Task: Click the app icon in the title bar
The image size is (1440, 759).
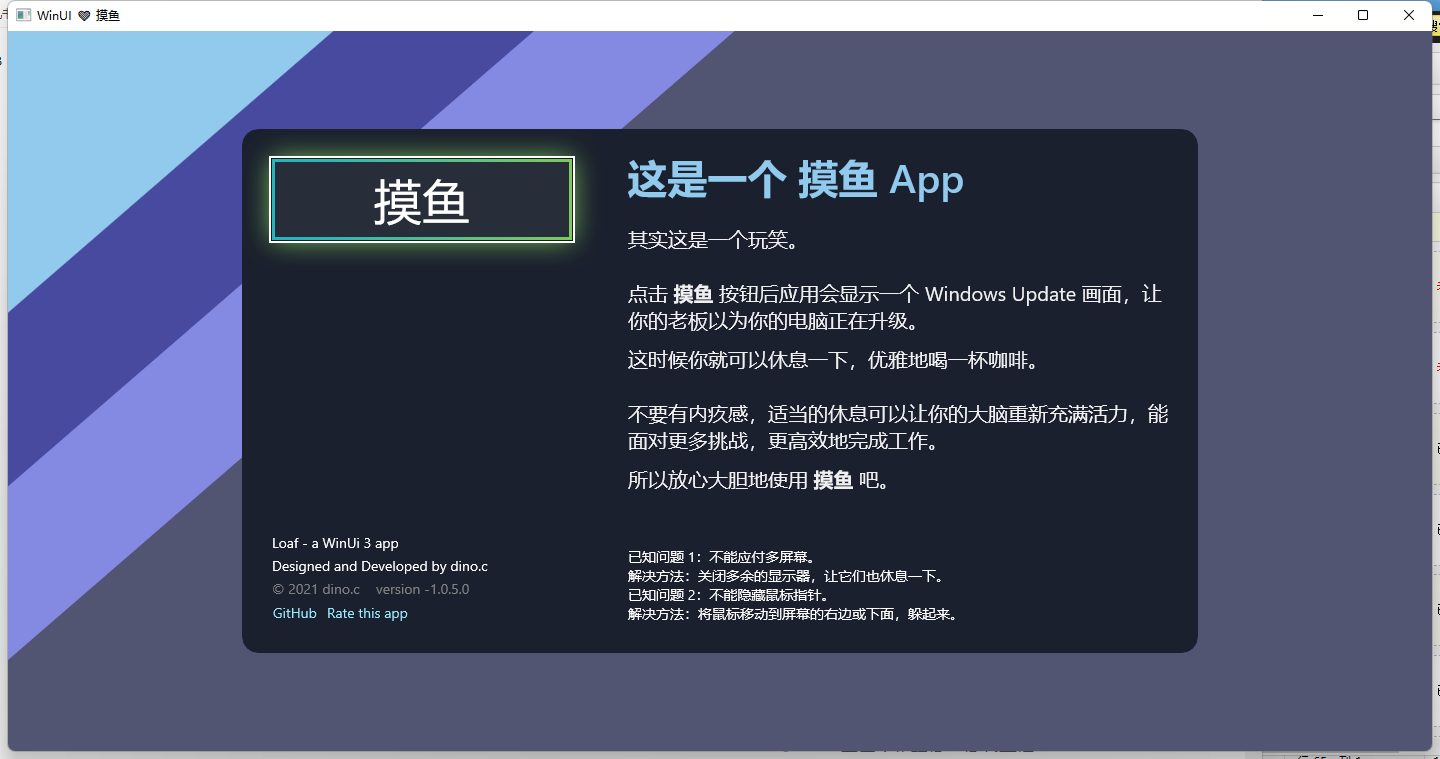Action: click(23, 15)
